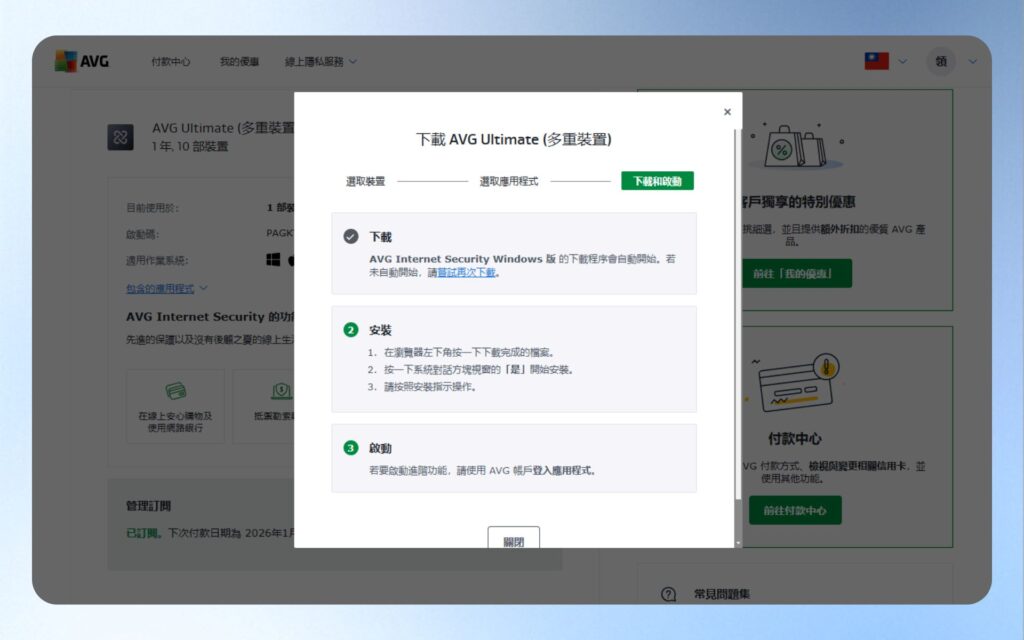The width and height of the screenshot is (1024, 640).
Task: Click the 常見問題集 question mark icon
Action: (x=668, y=594)
